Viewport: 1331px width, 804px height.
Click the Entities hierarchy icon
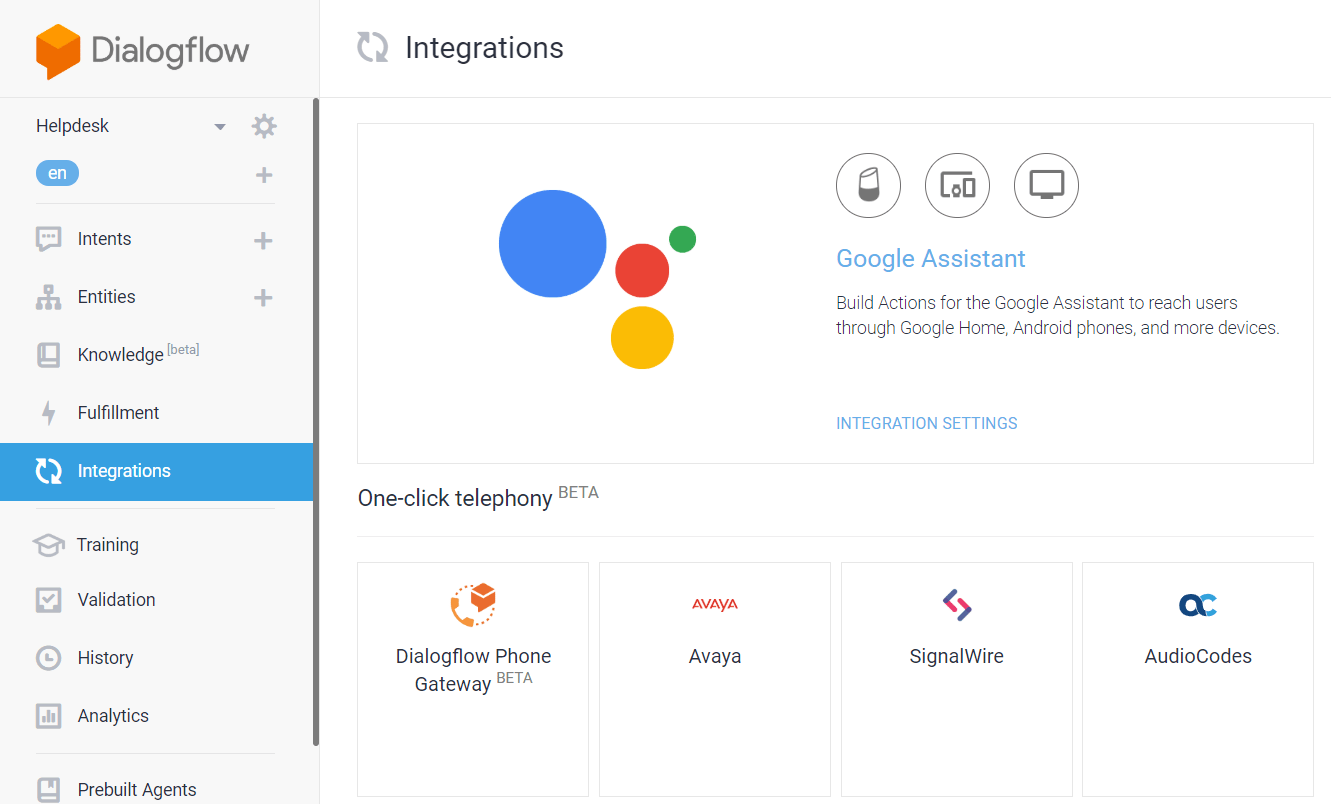48,297
